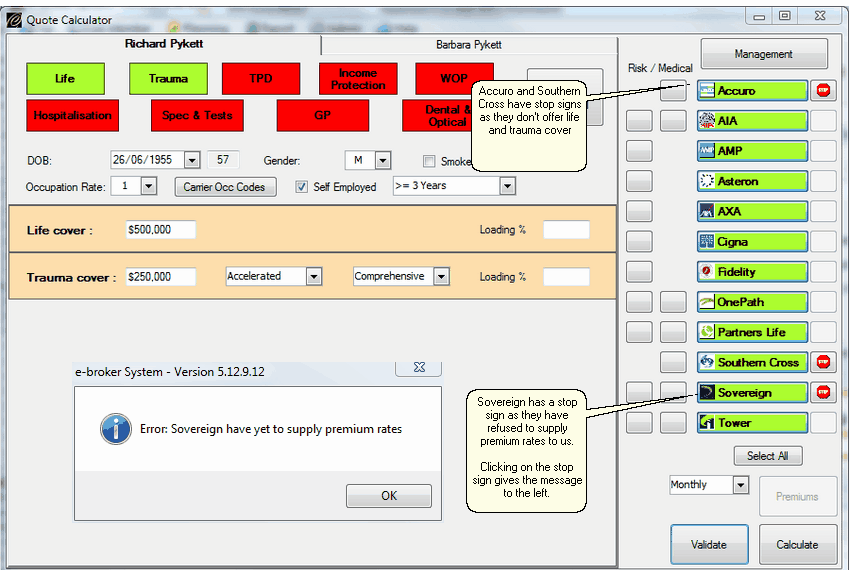
Task: Open the Monthly frequency dropdown
Action: 740,485
